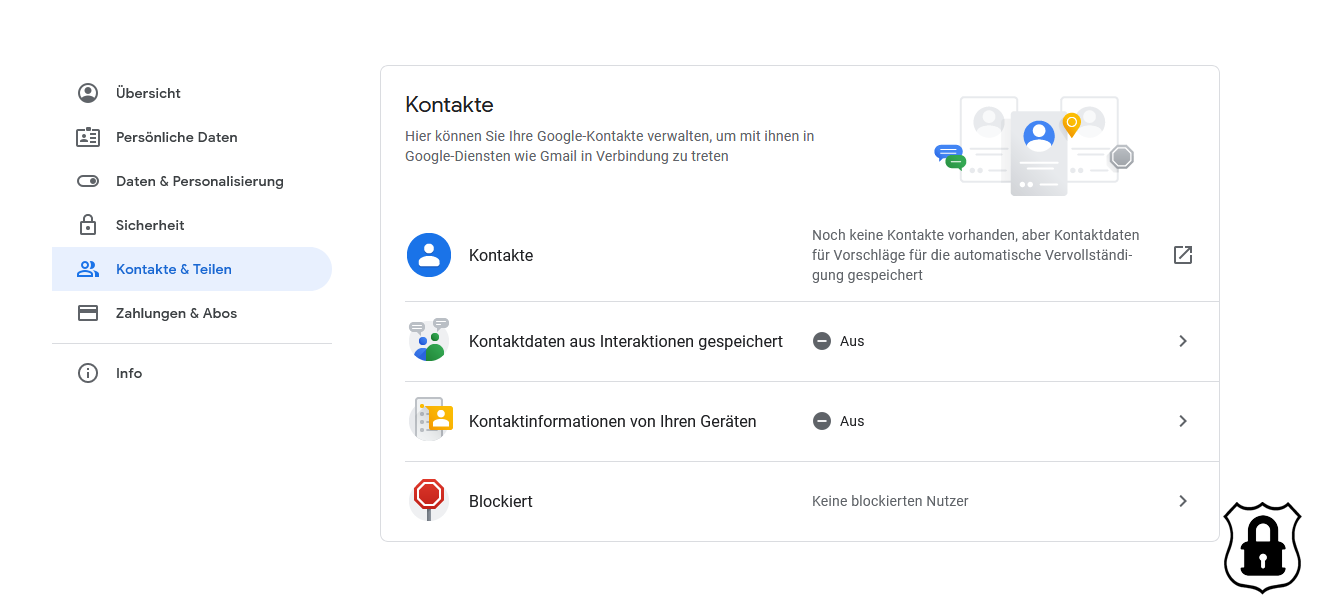Viewport: 1325px width, 612px height.
Task: Click the Persönliche Daten ID card icon
Action: tap(88, 137)
